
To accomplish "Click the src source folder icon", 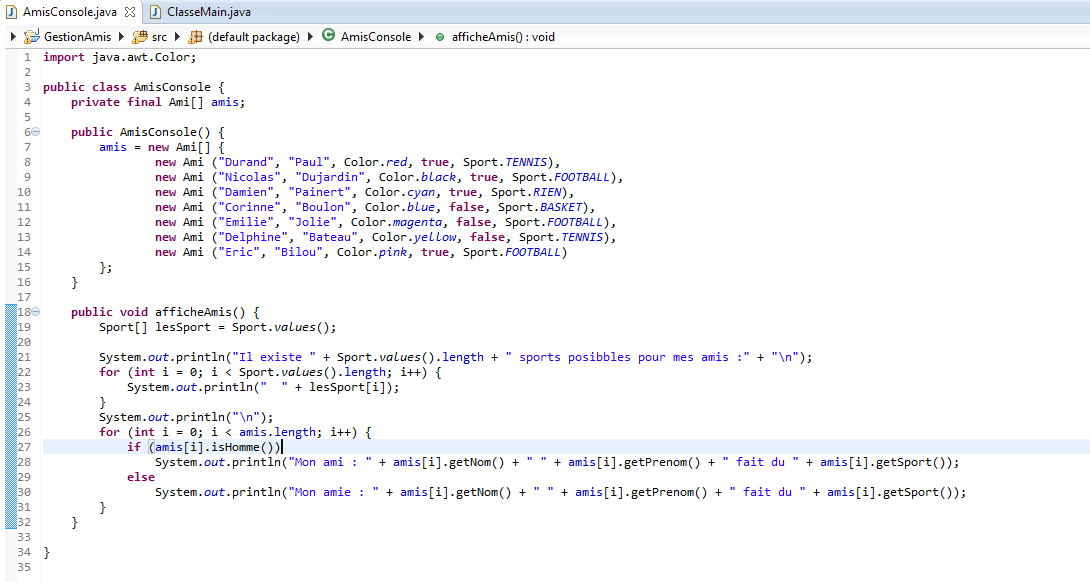I will tap(139, 37).
